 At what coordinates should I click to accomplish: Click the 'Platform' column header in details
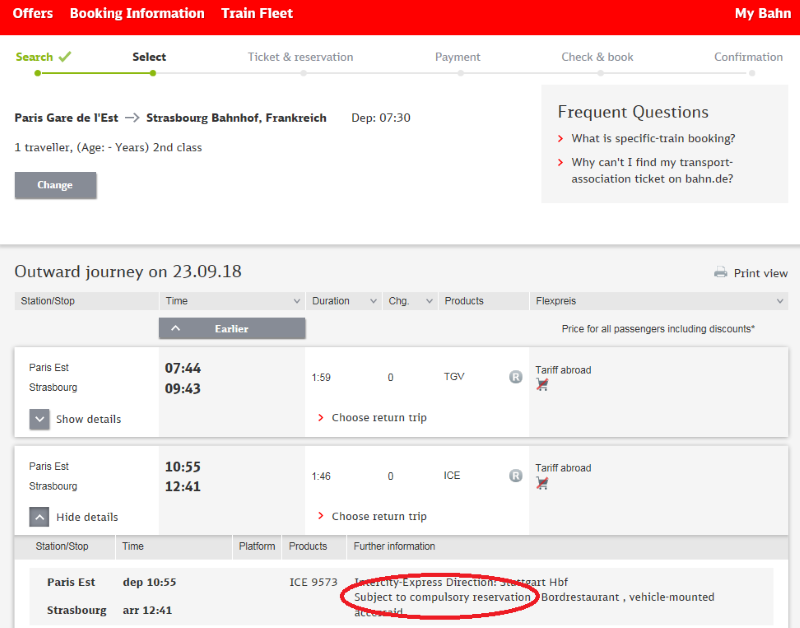pyautogui.click(x=257, y=546)
